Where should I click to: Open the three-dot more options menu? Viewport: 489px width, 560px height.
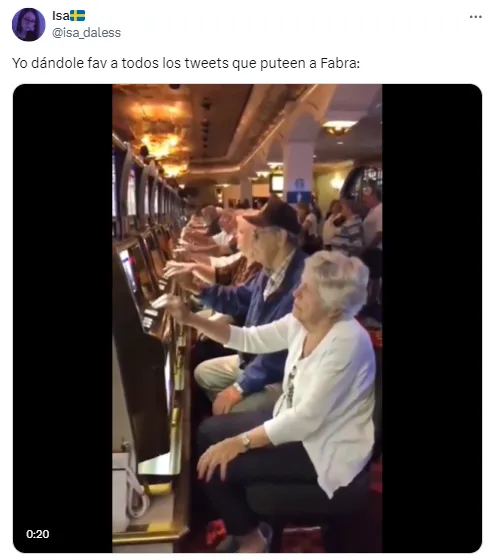tap(475, 17)
